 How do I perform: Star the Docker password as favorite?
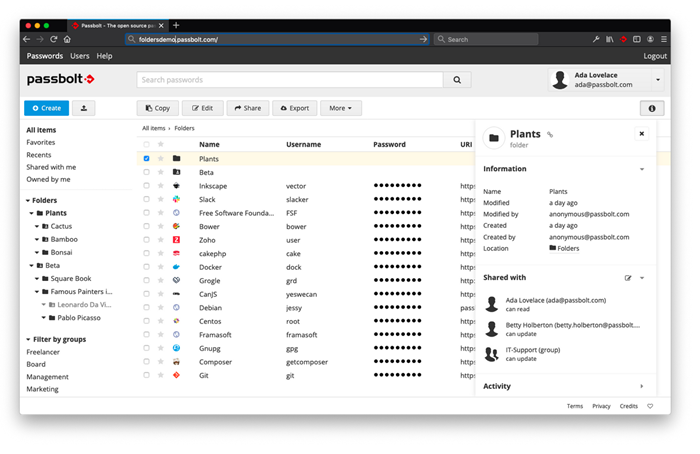(161, 267)
